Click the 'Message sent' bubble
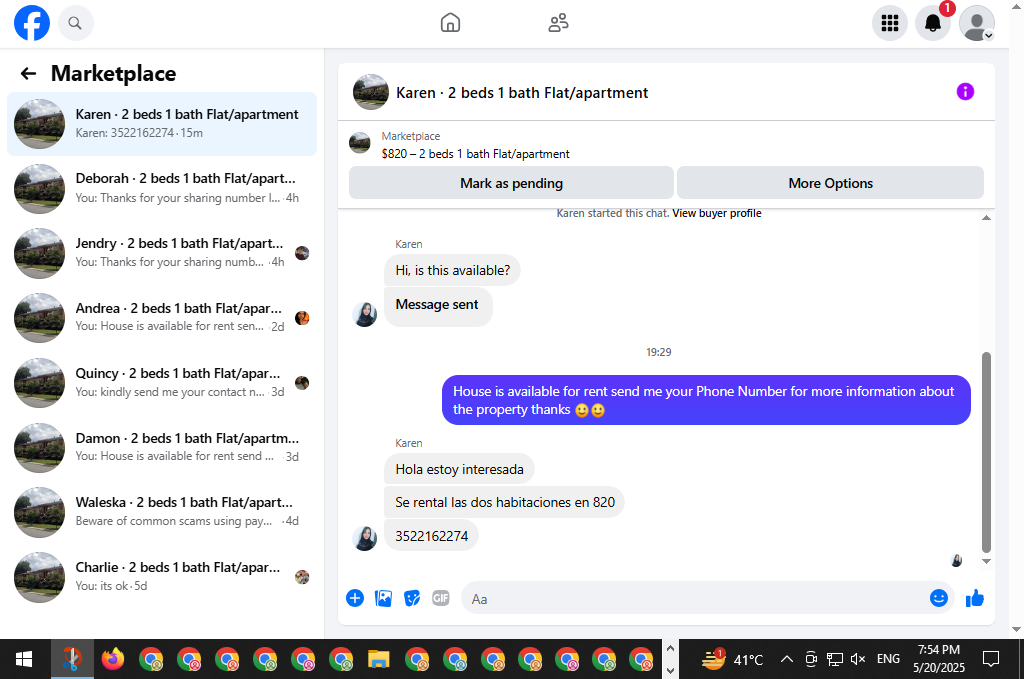1024x679 pixels. pos(437,305)
